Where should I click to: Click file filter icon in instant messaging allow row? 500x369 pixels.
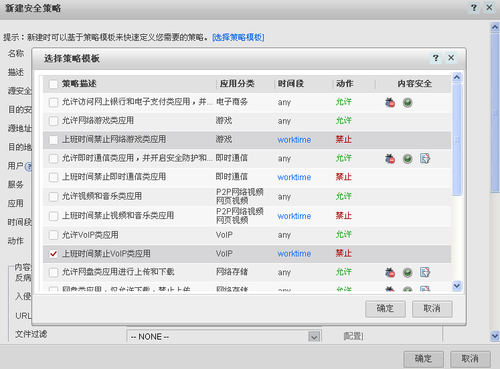[x=425, y=158]
